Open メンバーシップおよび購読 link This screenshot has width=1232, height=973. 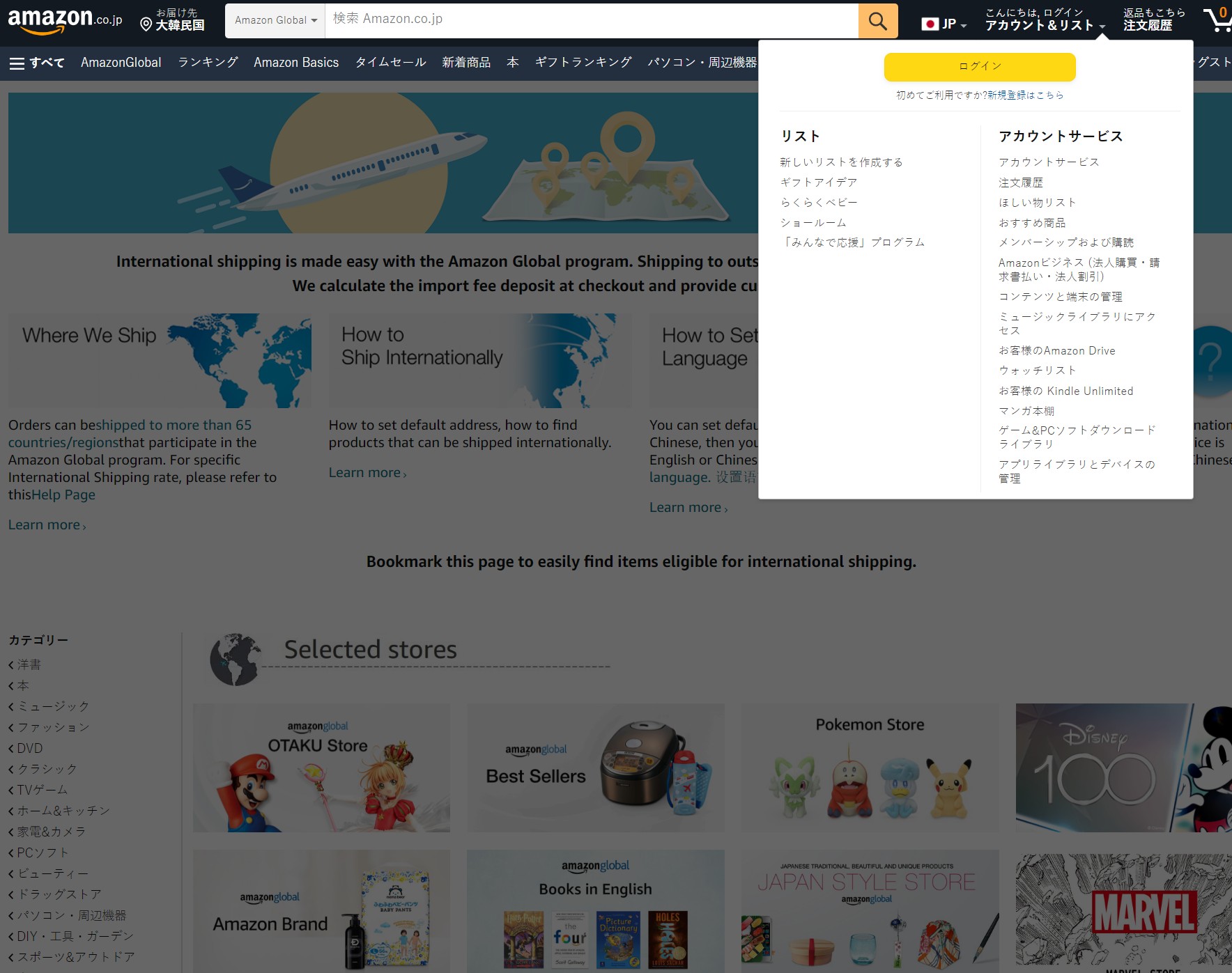(x=1066, y=242)
